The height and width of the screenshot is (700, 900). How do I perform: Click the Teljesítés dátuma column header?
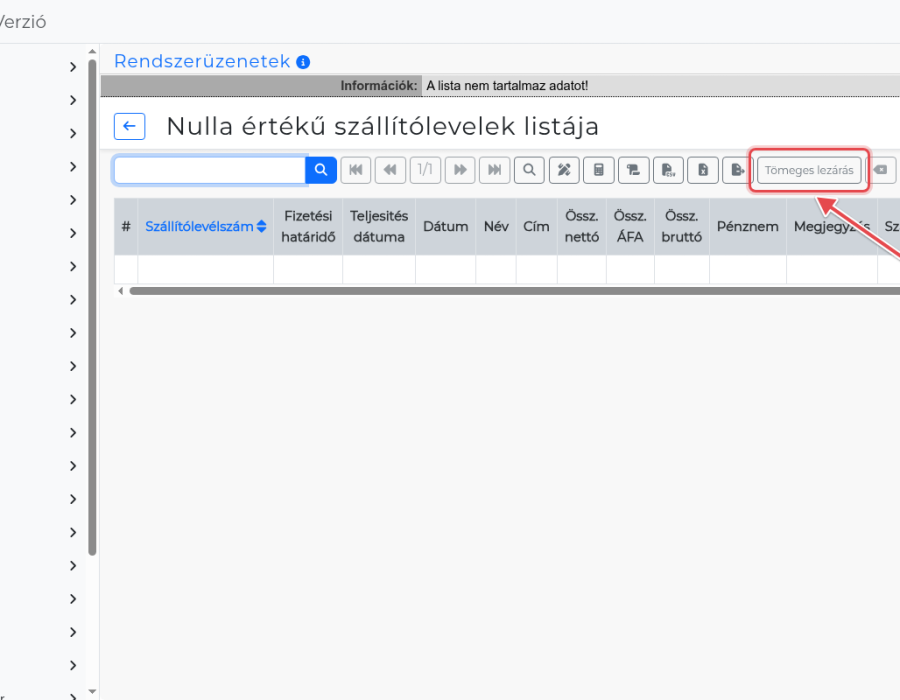[x=379, y=227]
